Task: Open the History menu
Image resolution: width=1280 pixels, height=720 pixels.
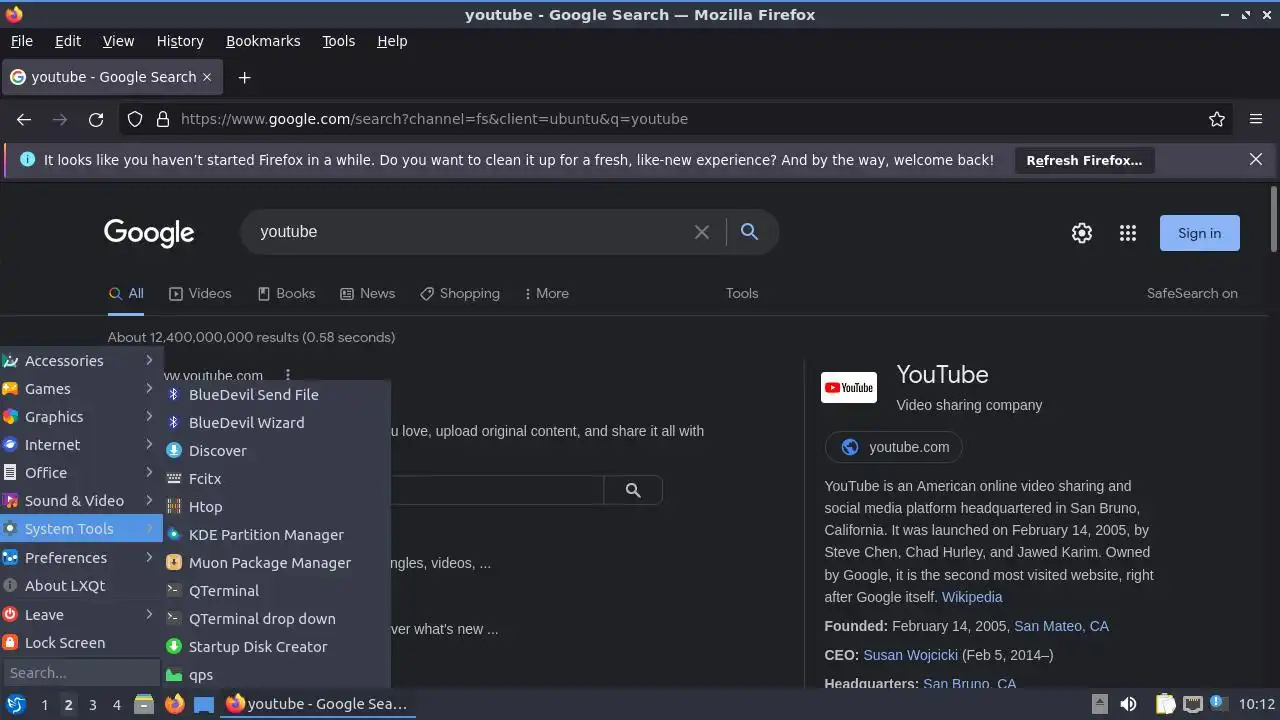Action: pyautogui.click(x=180, y=41)
